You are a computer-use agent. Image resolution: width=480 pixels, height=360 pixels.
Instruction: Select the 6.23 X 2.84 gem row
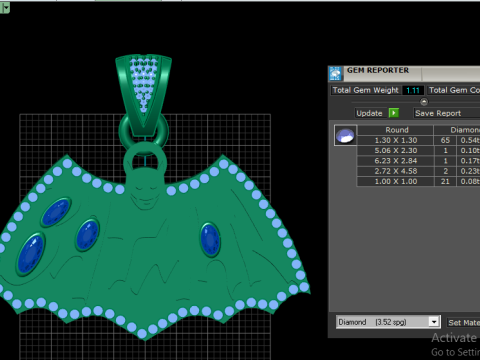418,161
